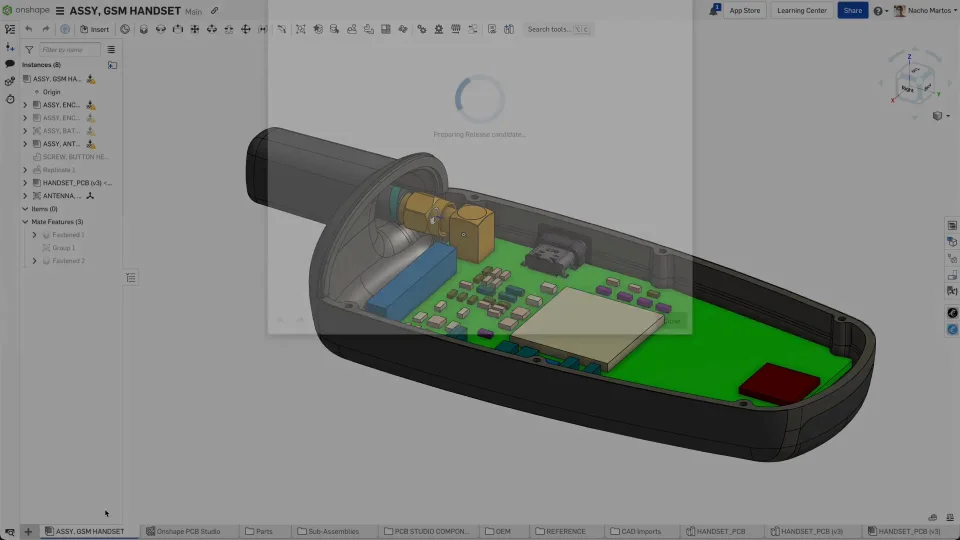This screenshot has height=540, width=960.
Task: Open the comments panel icon
Action: pos(10,64)
